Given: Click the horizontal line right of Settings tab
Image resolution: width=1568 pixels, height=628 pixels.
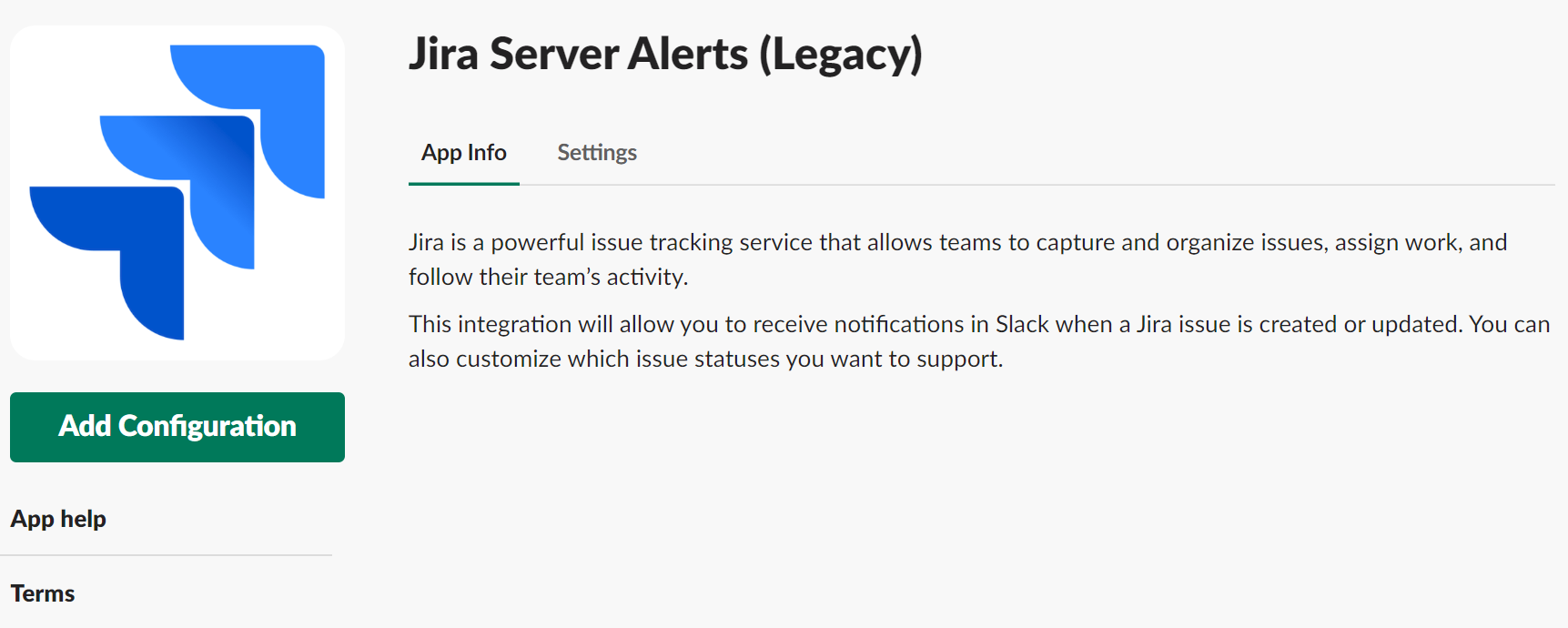Looking at the screenshot, I should (1092, 185).
